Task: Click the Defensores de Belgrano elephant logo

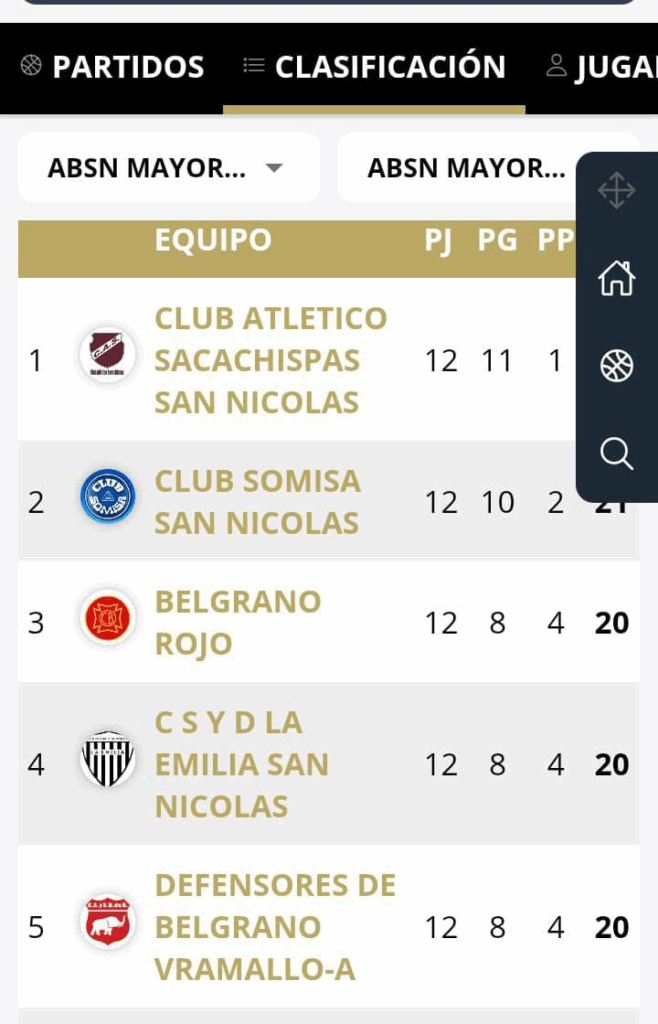Action: [x=108, y=921]
